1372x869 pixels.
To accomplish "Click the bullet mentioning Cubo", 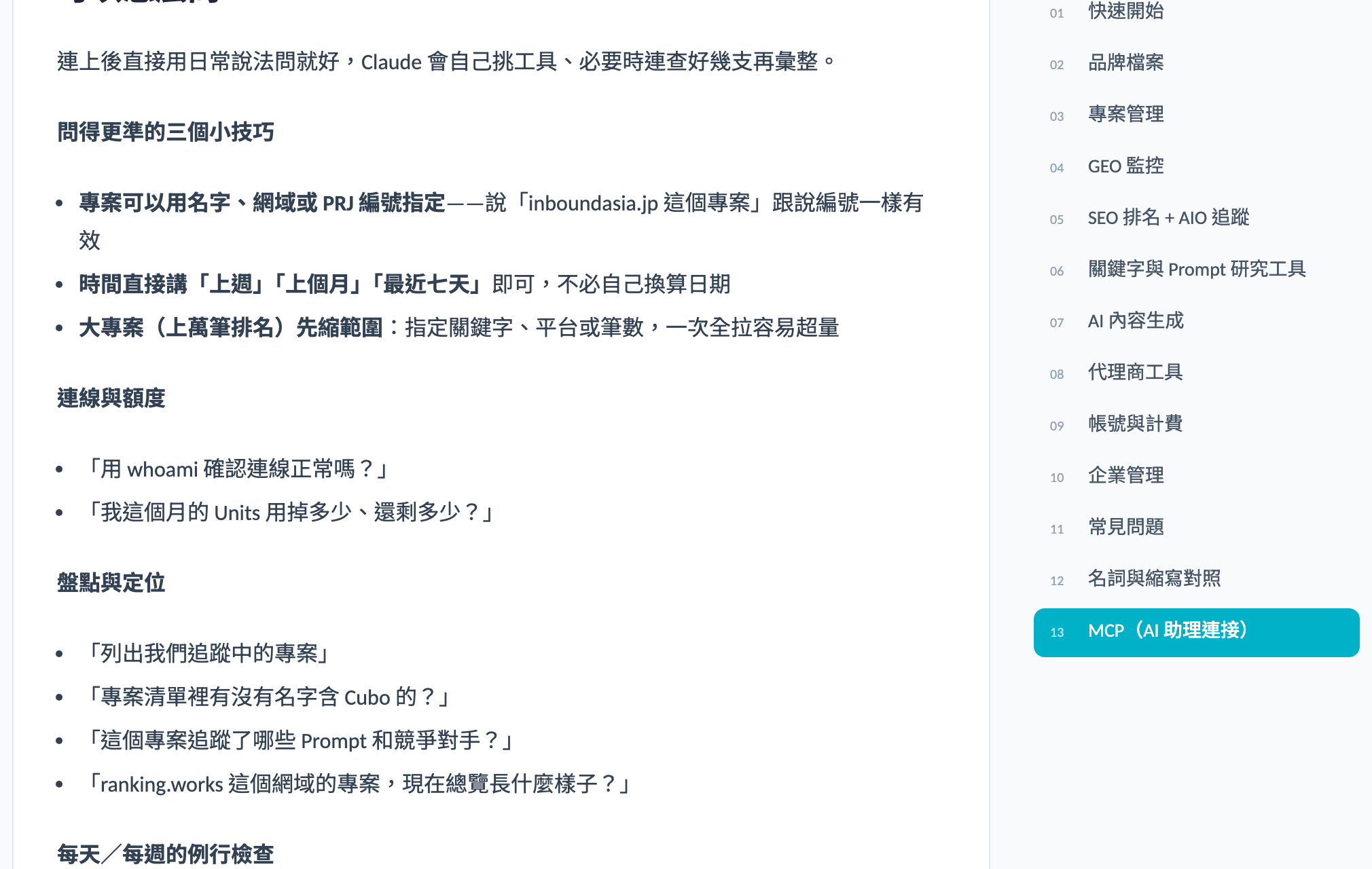I will (x=266, y=697).
